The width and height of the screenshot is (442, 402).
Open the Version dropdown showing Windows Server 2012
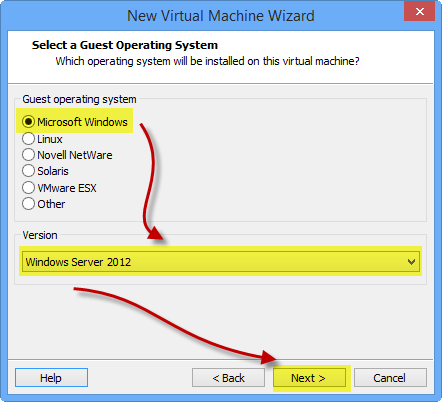221,262
